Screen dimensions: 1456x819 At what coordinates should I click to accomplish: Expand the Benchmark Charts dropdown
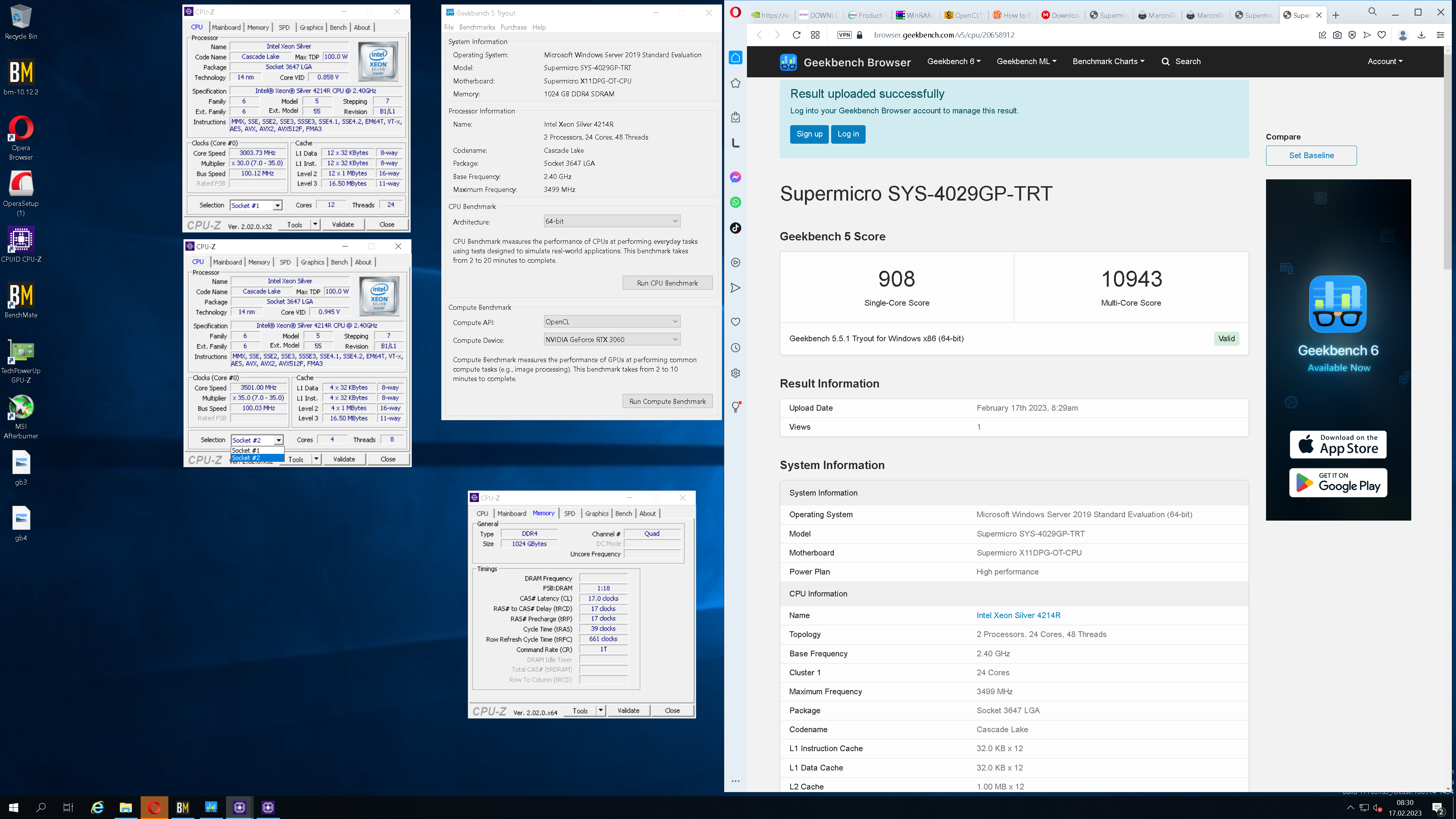click(x=1108, y=61)
